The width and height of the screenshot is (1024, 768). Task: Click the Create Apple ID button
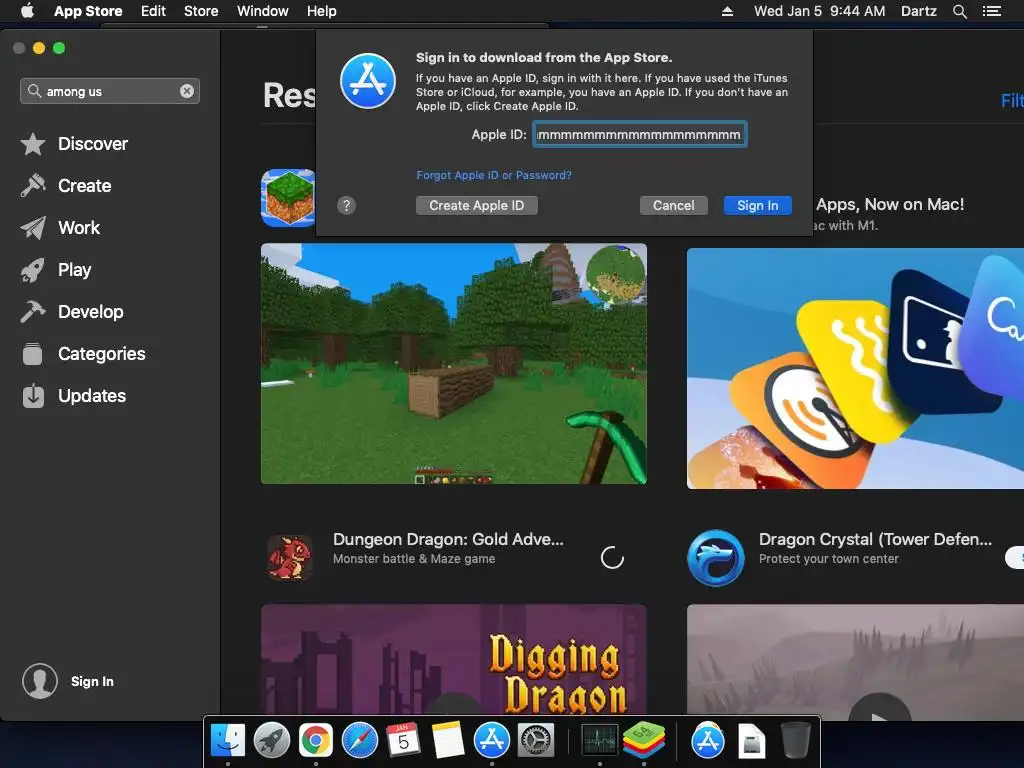point(477,206)
